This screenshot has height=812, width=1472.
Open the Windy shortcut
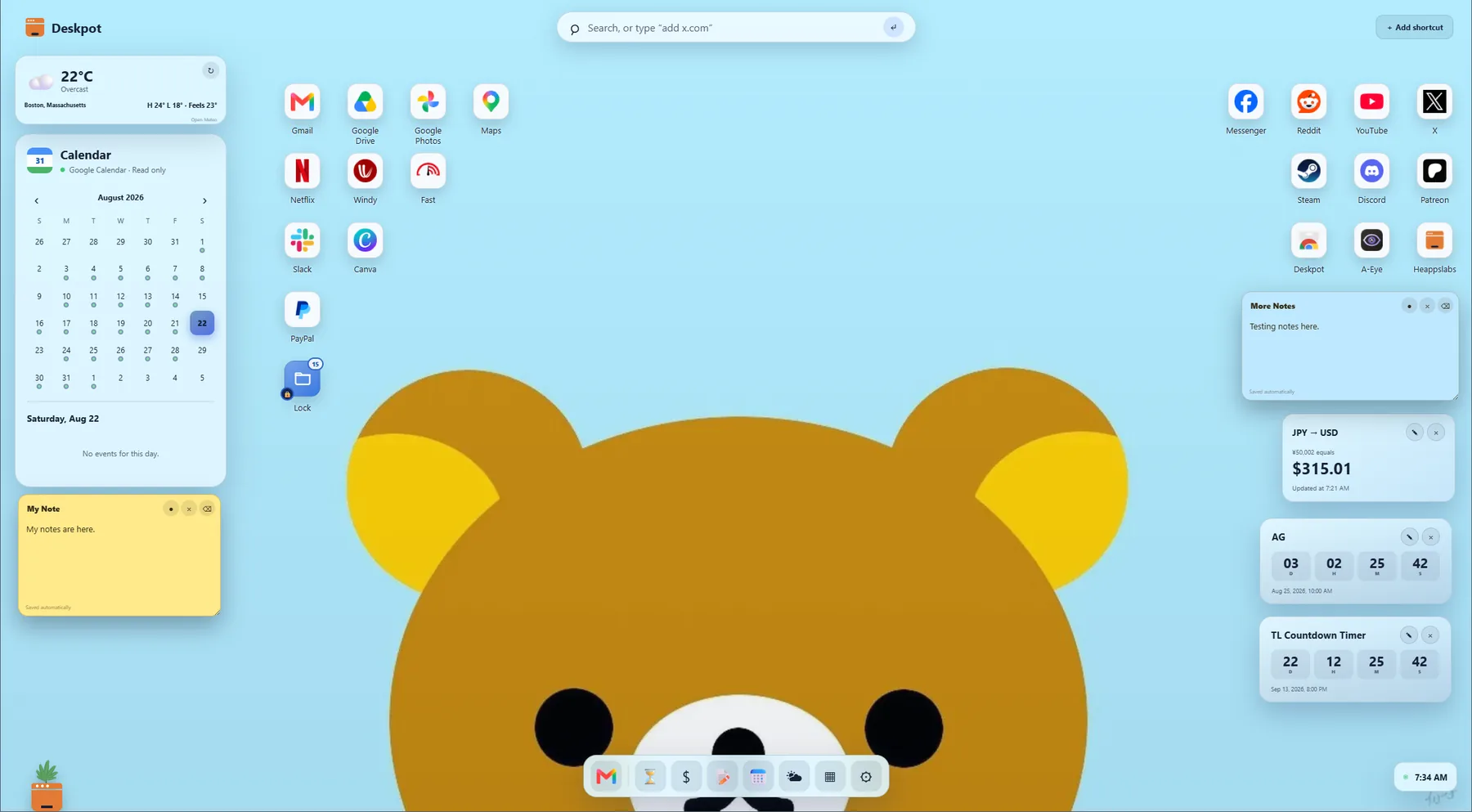point(365,172)
